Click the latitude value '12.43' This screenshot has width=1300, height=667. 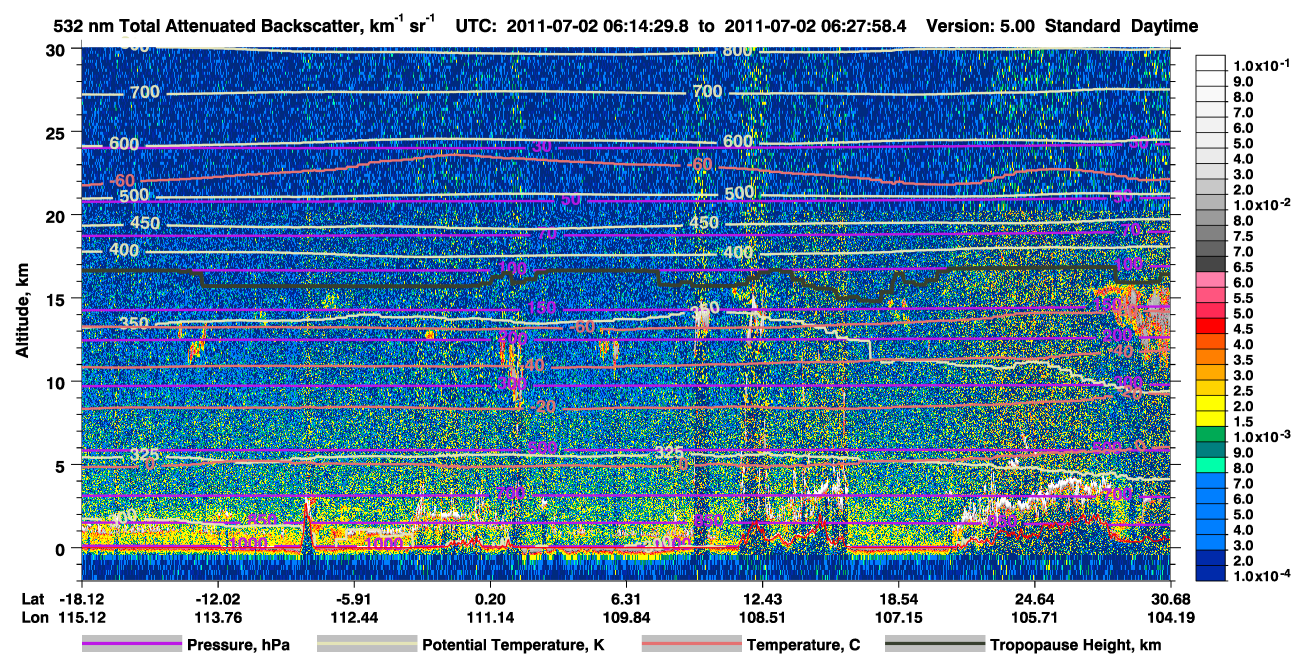click(763, 598)
